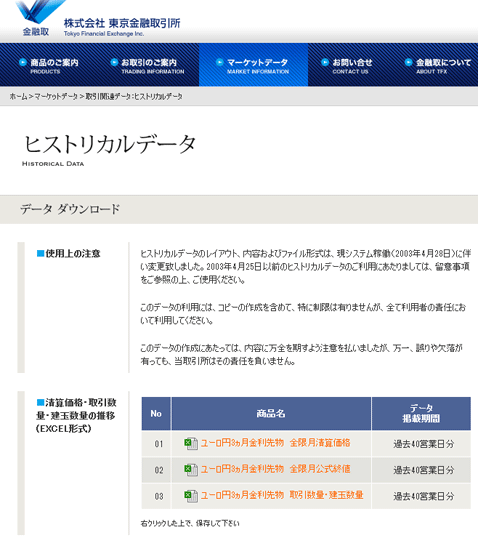Click the bullet icon beside 商品のご案内
The width and height of the screenshot is (478, 538).
tap(23, 62)
